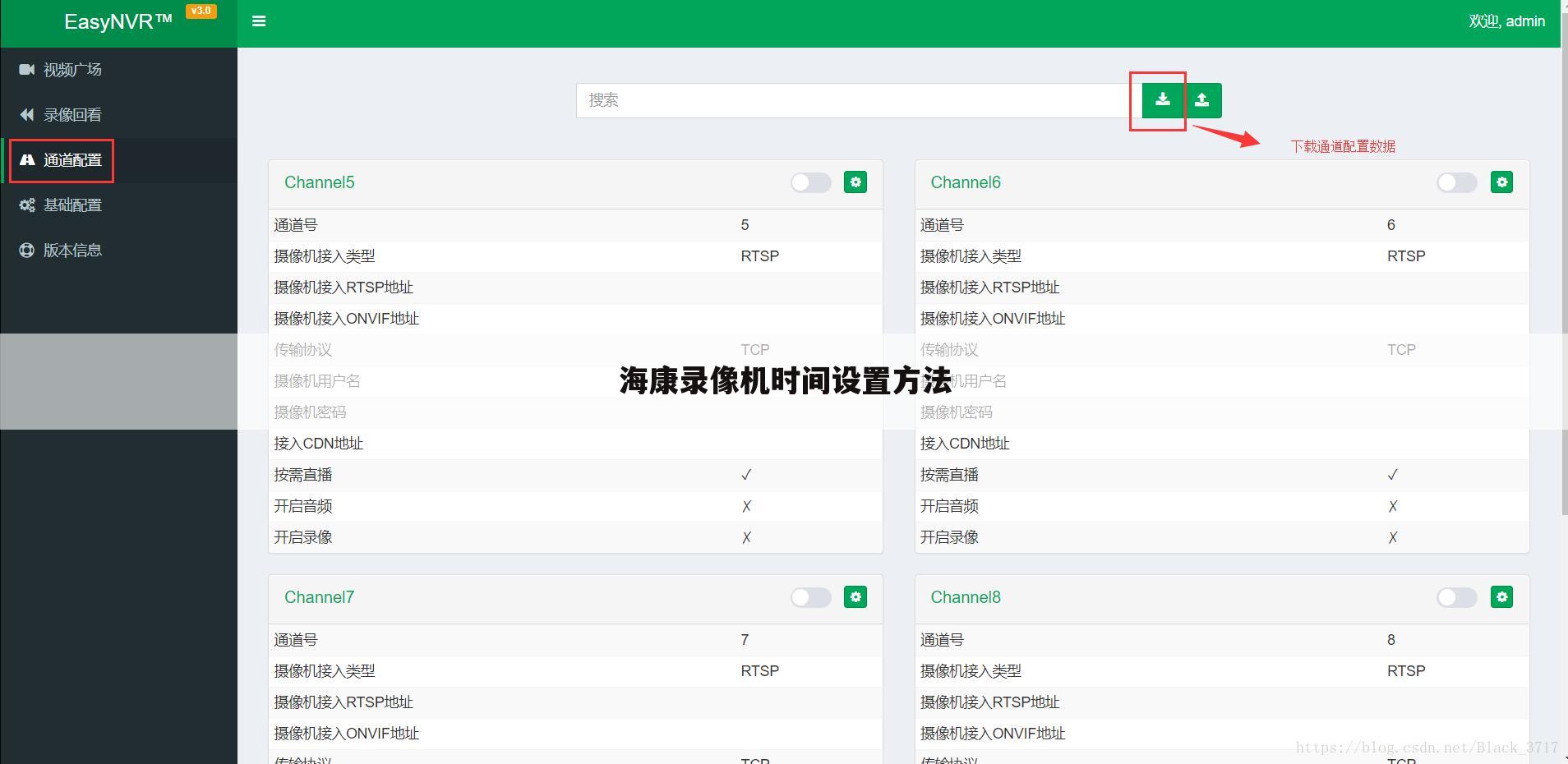The width and height of the screenshot is (1568, 764).
Task: Download channel configuration data button
Action: click(x=1162, y=100)
